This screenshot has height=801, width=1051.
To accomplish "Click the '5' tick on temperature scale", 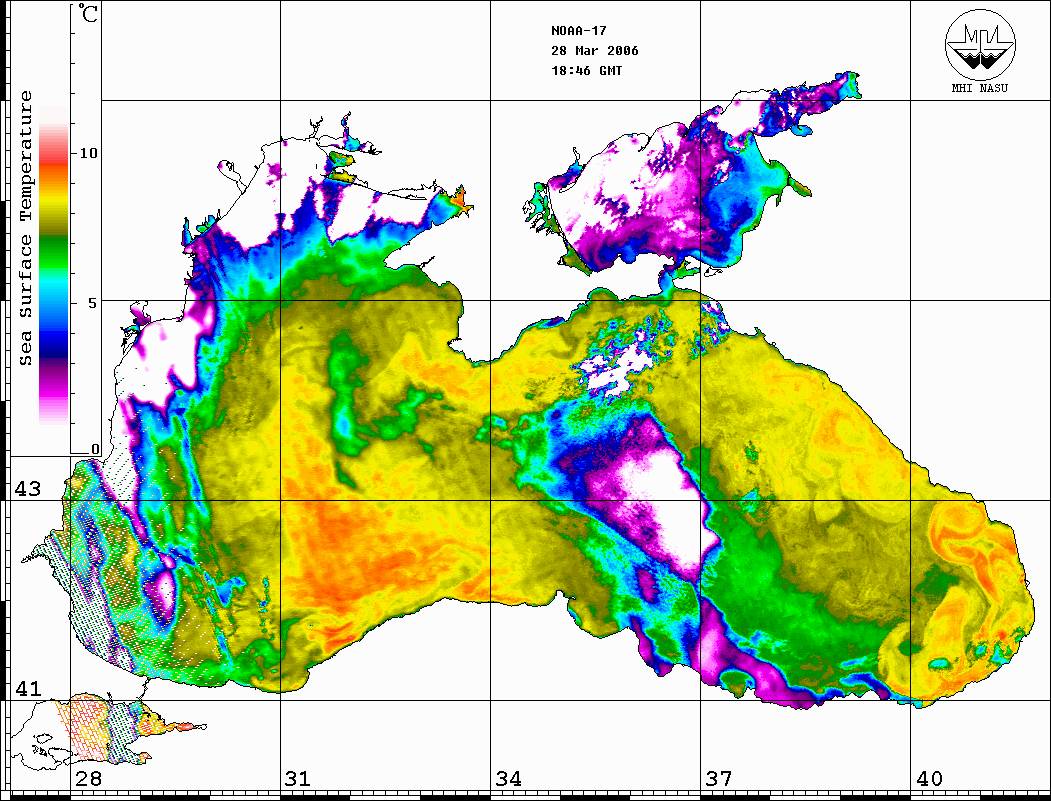I will pyautogui.click(x=93, y=302).
